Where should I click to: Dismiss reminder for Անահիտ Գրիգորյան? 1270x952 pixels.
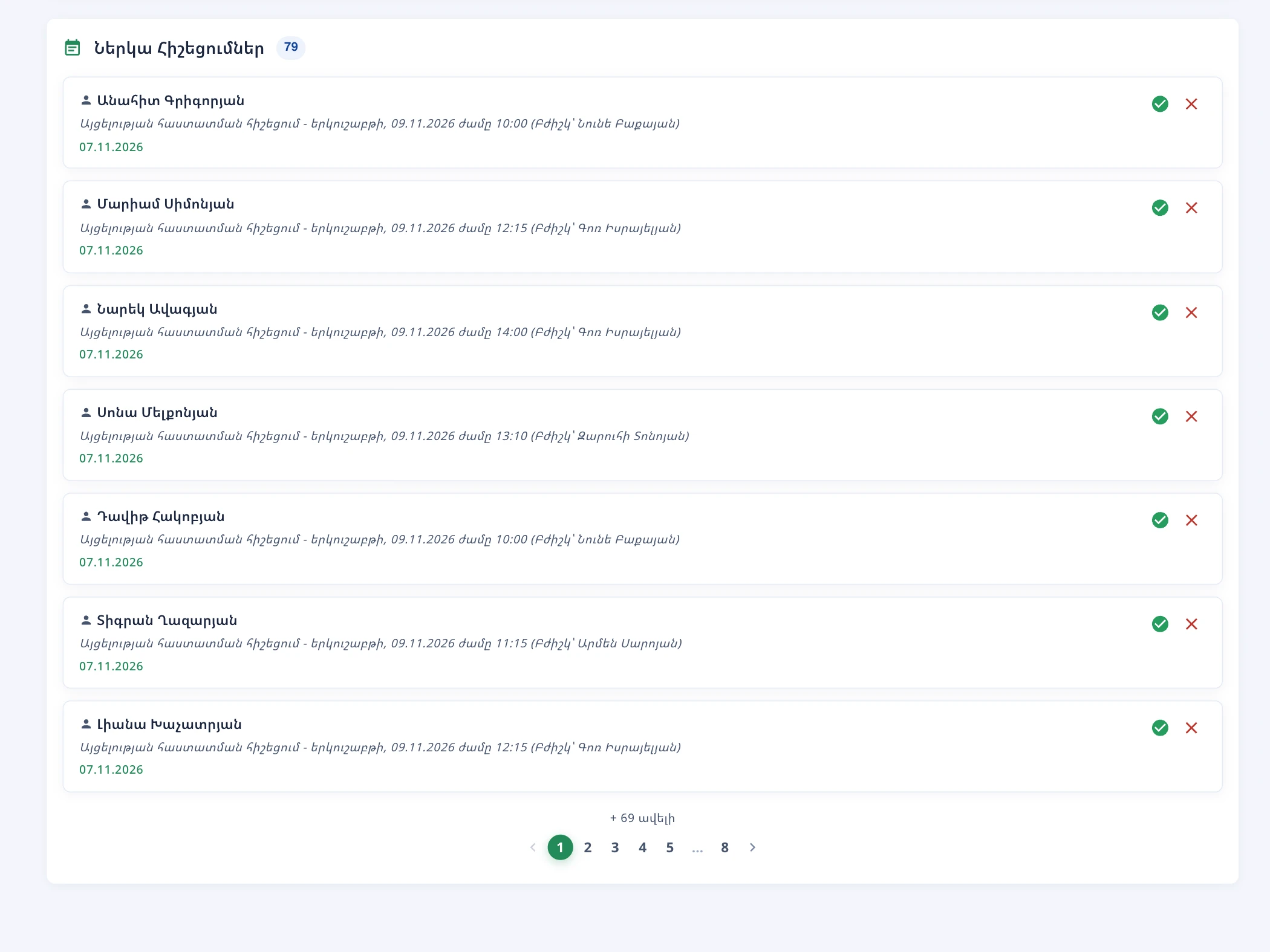(1191, 104)
